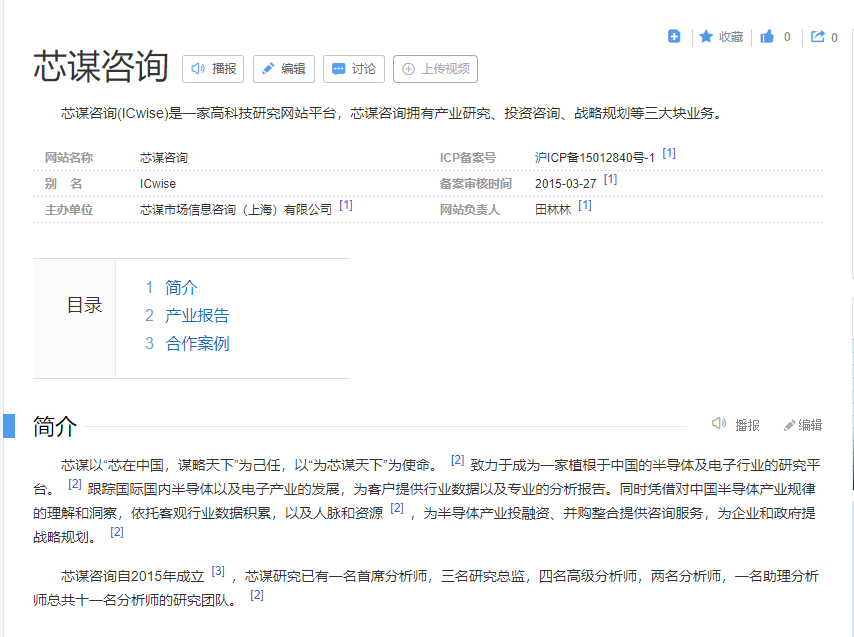Click the 简介 section heading
This screenshot has height=637, width=854.
[x=54, y=426]
